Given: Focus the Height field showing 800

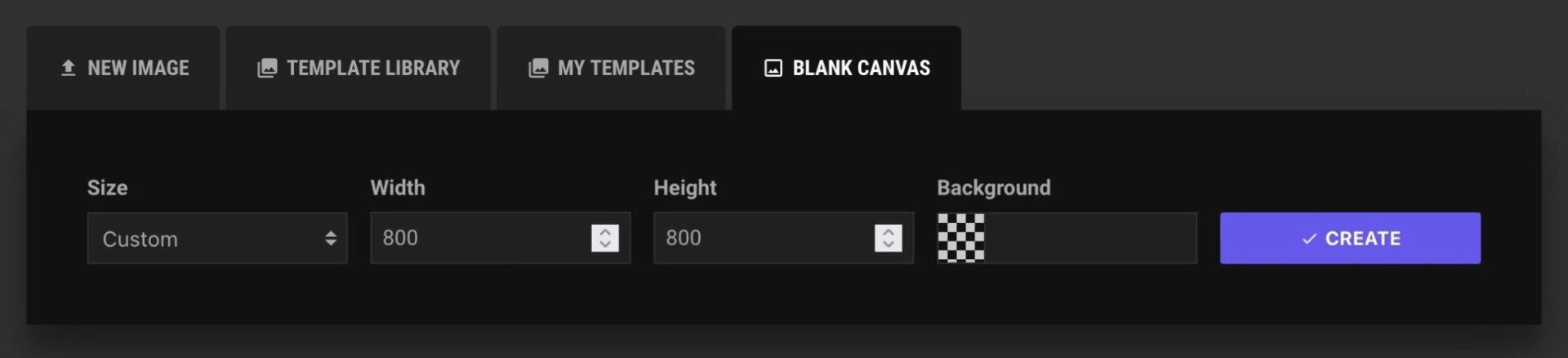Looking at the screenshot, I should click(x=761, y=239).
